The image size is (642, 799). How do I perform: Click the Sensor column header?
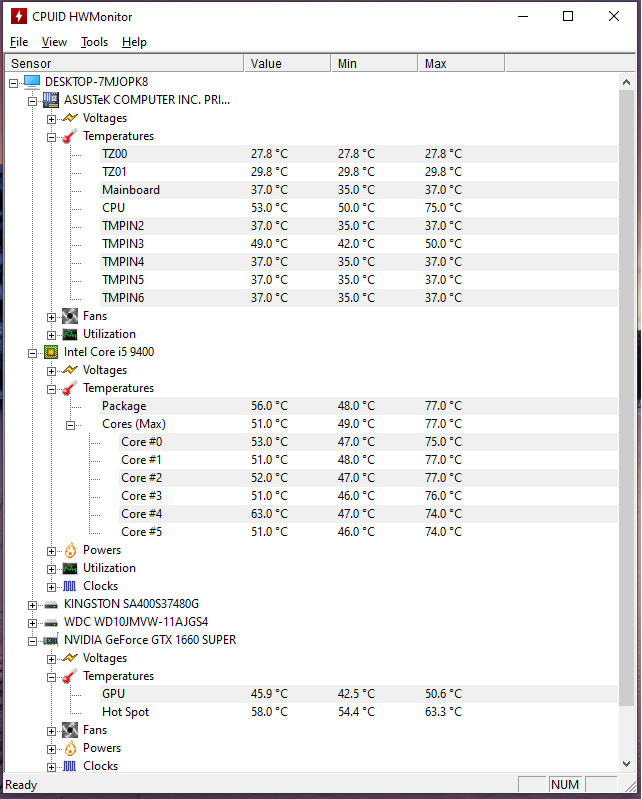point(124,64)
